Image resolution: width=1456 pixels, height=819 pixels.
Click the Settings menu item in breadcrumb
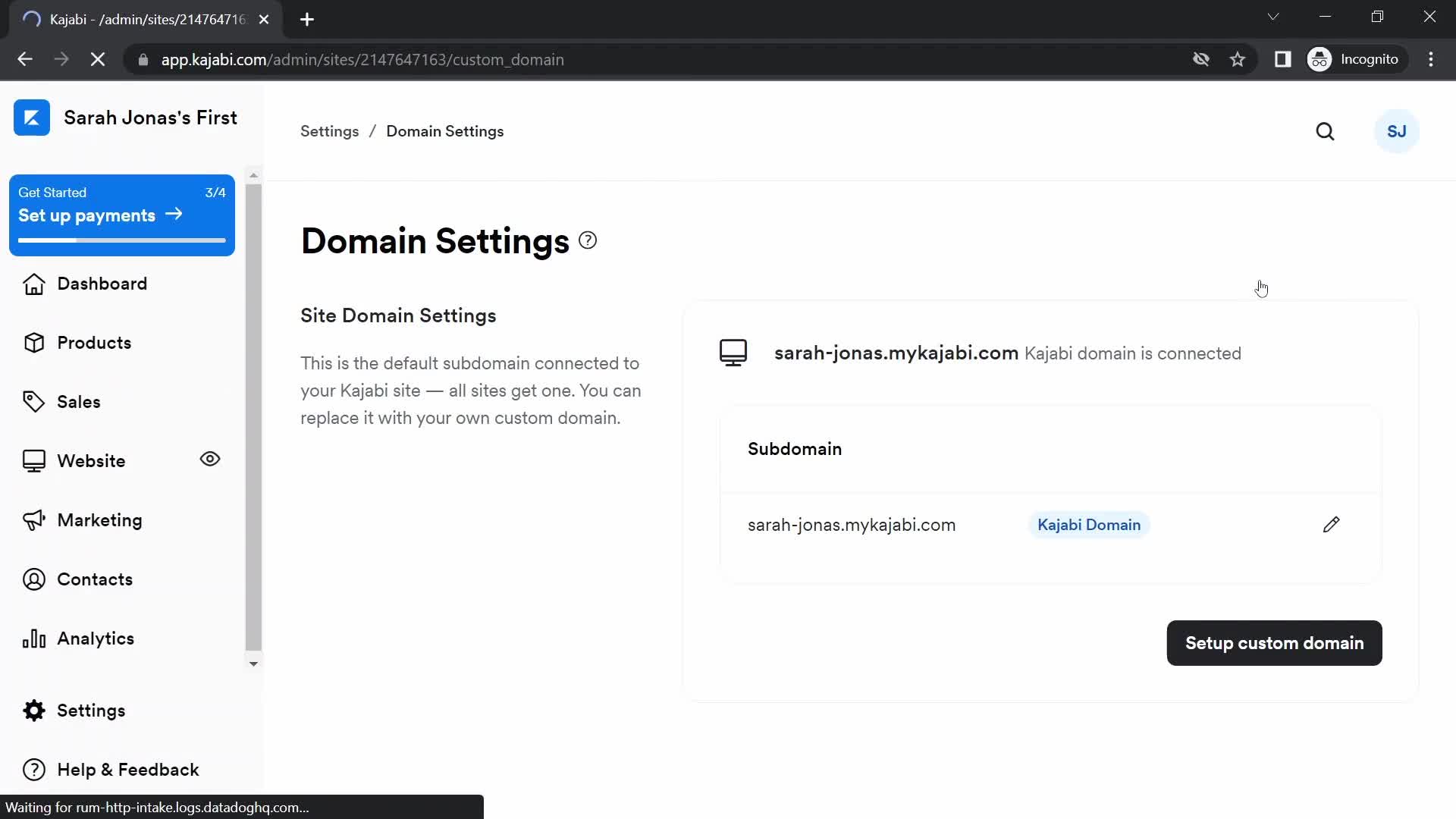330,131
